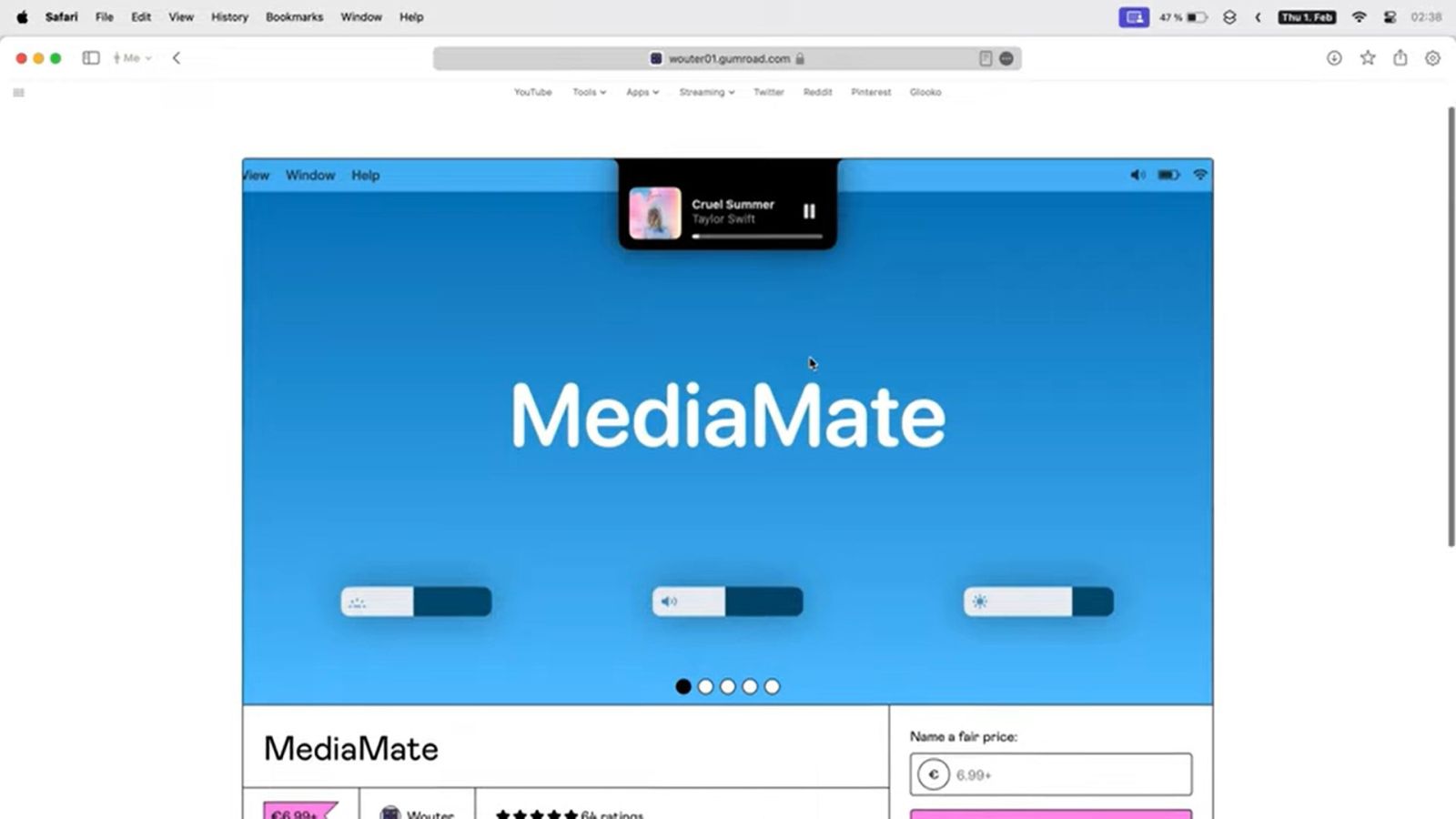The width and height of the screenshot is (1456, 819).
Task: Select the fifth carousel dot
Action: click(x=772, y=687)
